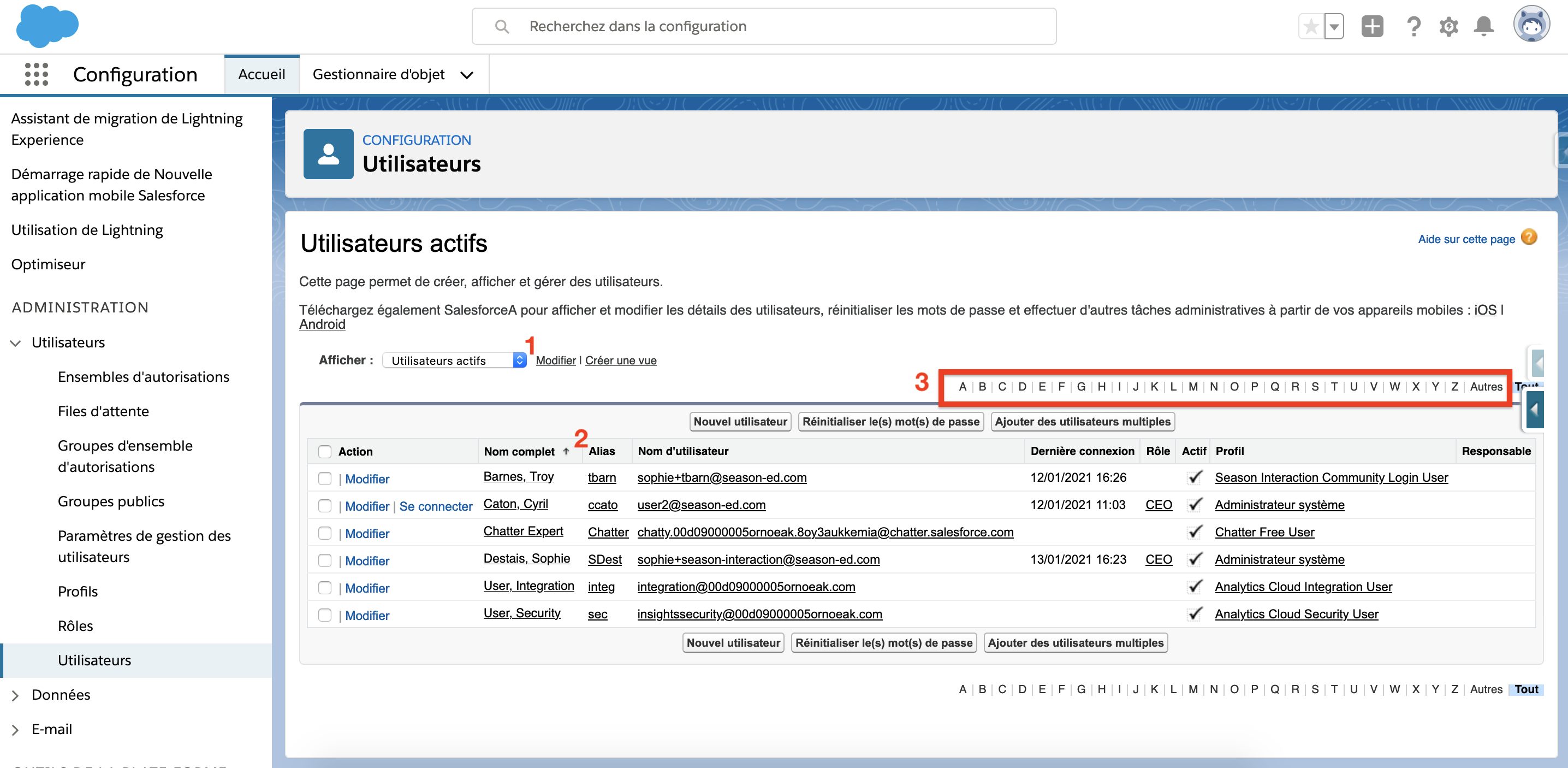Image resolution: width=1568 pixels, height=768 pixels.
Task: Select the Accueil tab
Action: pyautogui.click(x=262, y=74)
